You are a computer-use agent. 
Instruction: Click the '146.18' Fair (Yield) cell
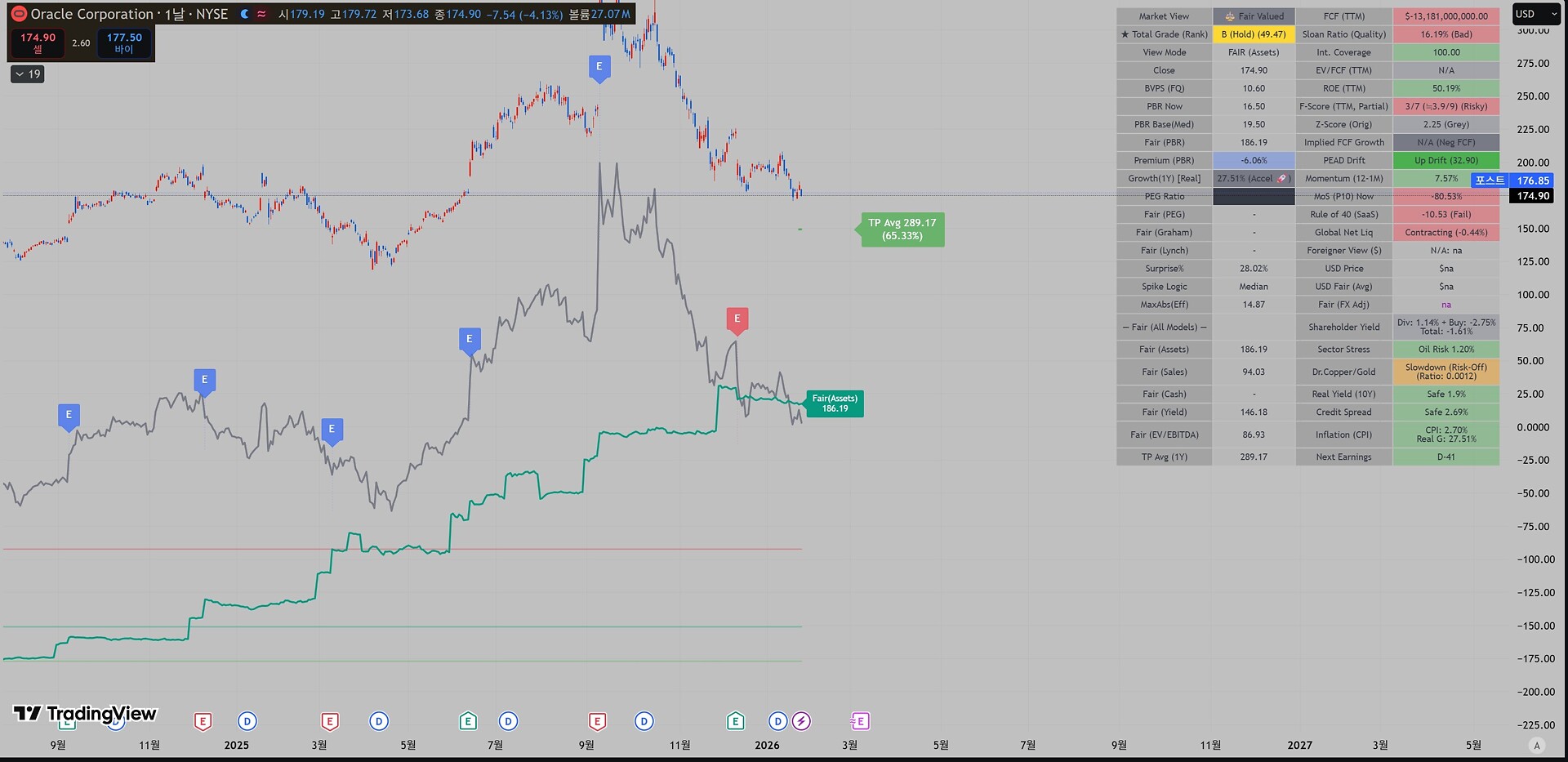point(1254,412)
